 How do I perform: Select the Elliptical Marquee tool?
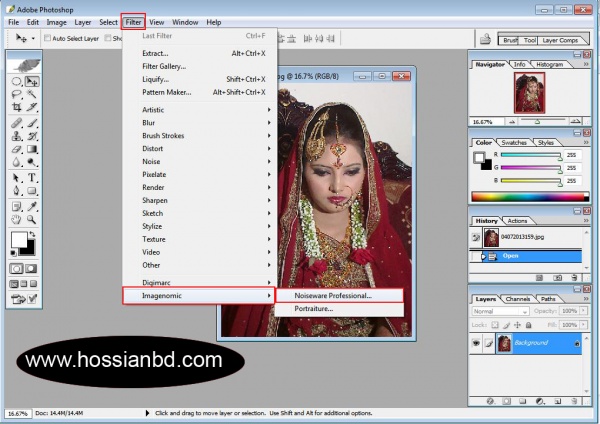click(16, 81)
